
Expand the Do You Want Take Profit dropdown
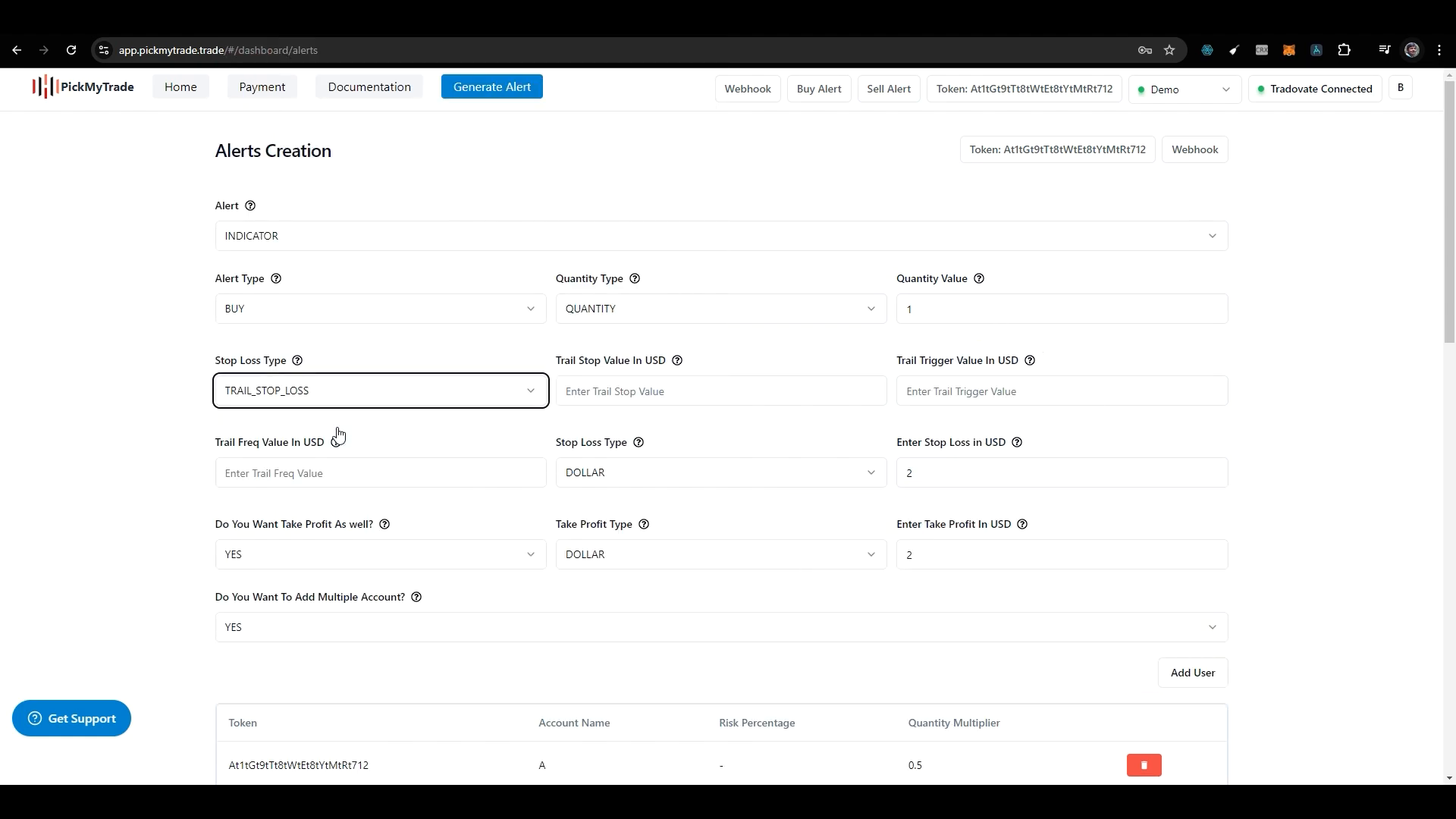click(x=380, y=554)
